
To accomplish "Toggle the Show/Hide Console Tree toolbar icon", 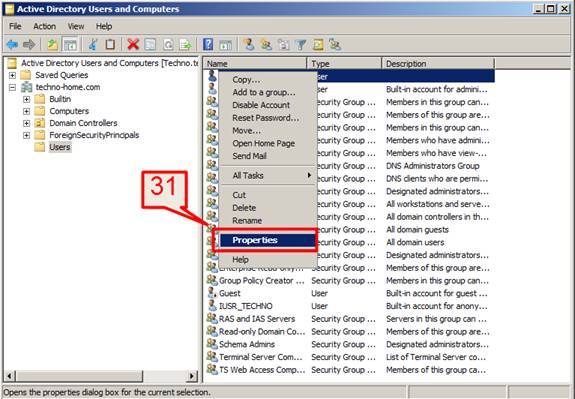I will [70, 45].
